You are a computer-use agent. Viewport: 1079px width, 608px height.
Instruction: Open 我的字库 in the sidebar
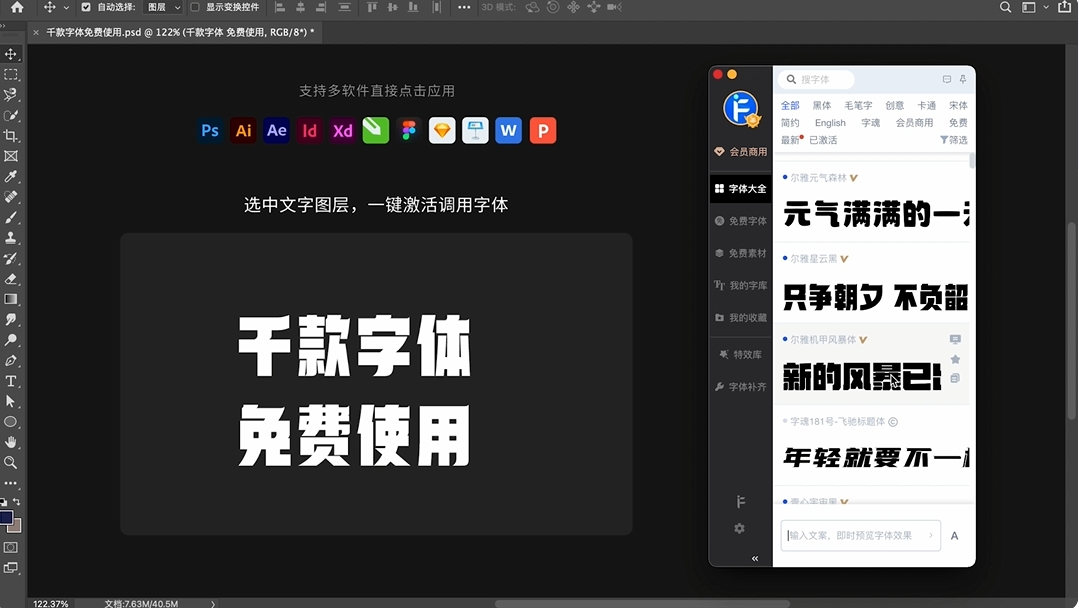click(x=740, y=285)
